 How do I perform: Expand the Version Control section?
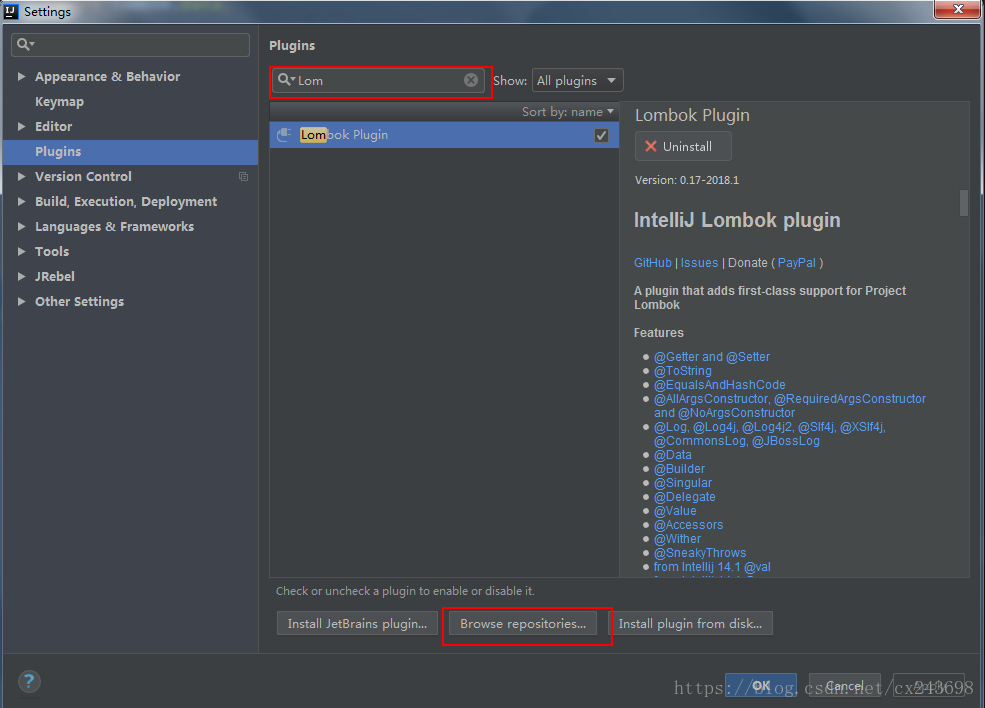[x=21, y=177]
